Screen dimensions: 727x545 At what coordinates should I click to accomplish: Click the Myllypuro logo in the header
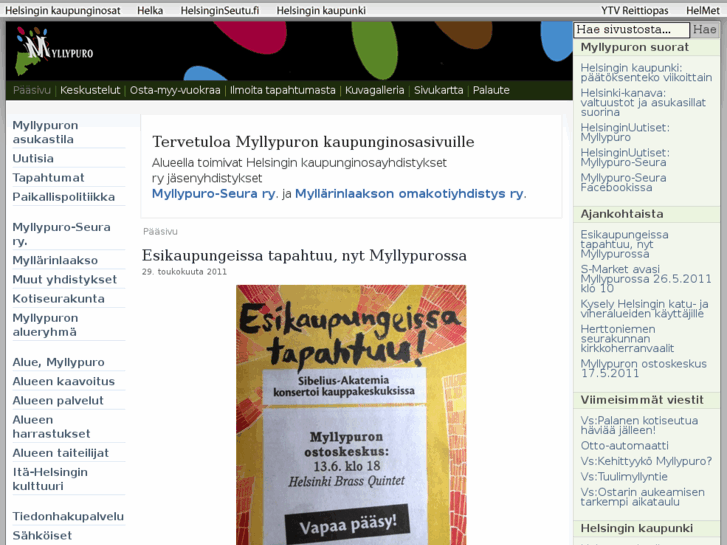pos(54,51)
